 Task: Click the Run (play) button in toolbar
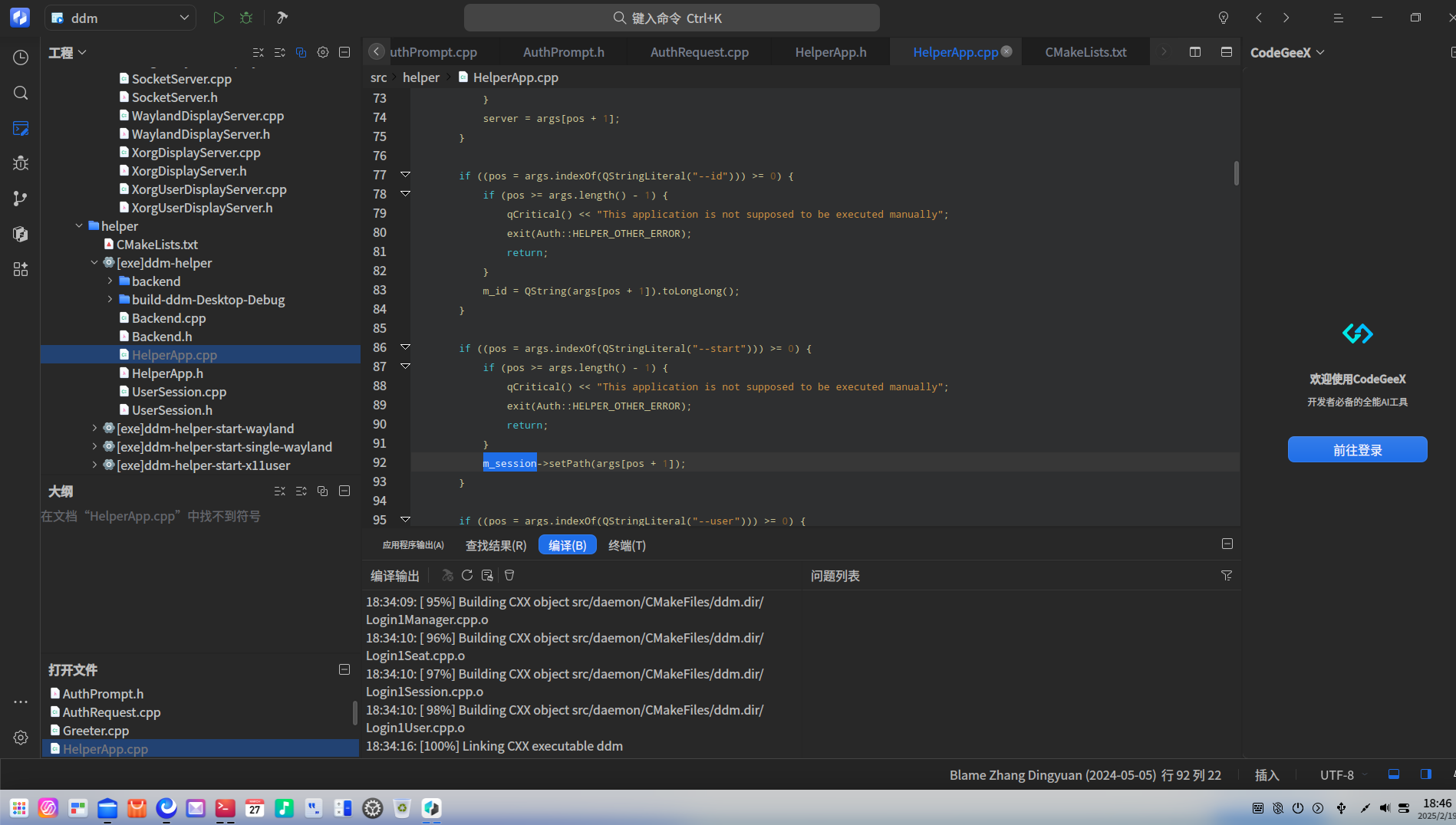(219, 18)
